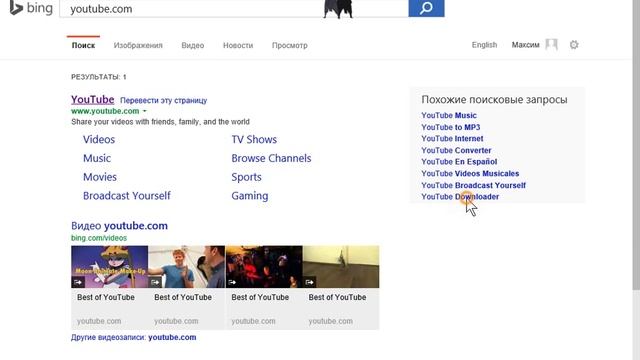
Task: Click play arrow icon on cartoon thumbnail
Action: coord(78,282)
